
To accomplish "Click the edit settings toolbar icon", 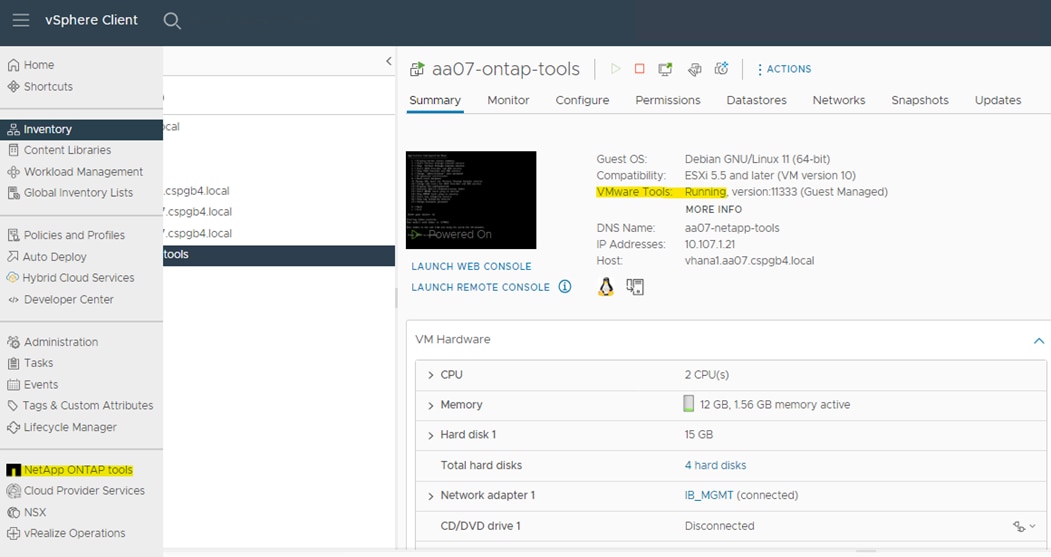I will click(x=694, y=68).
